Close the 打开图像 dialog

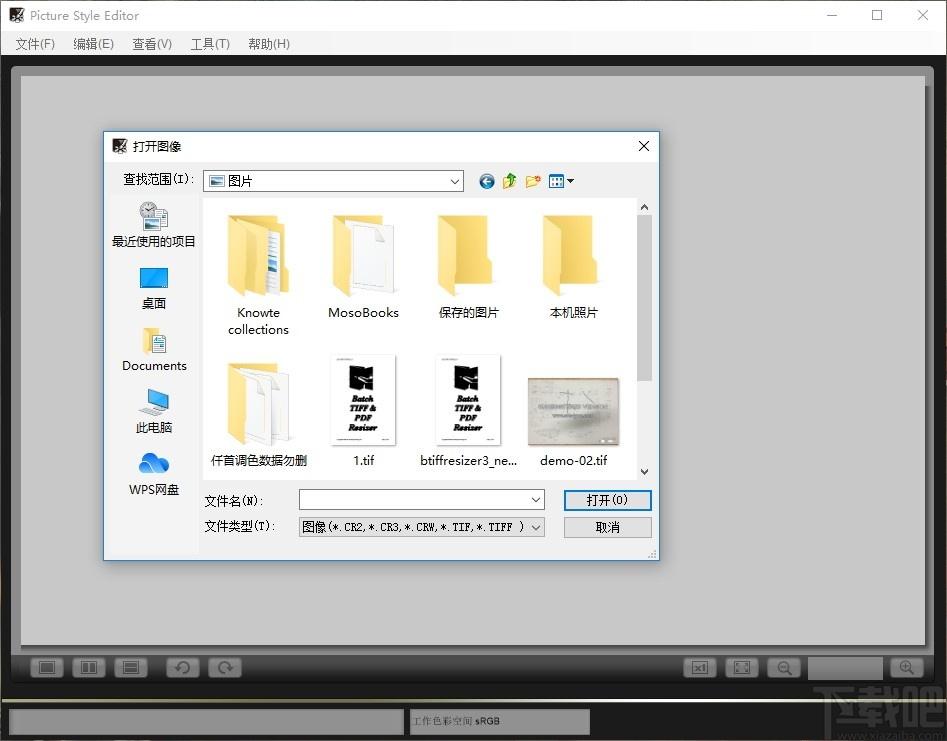coord(644,146)
